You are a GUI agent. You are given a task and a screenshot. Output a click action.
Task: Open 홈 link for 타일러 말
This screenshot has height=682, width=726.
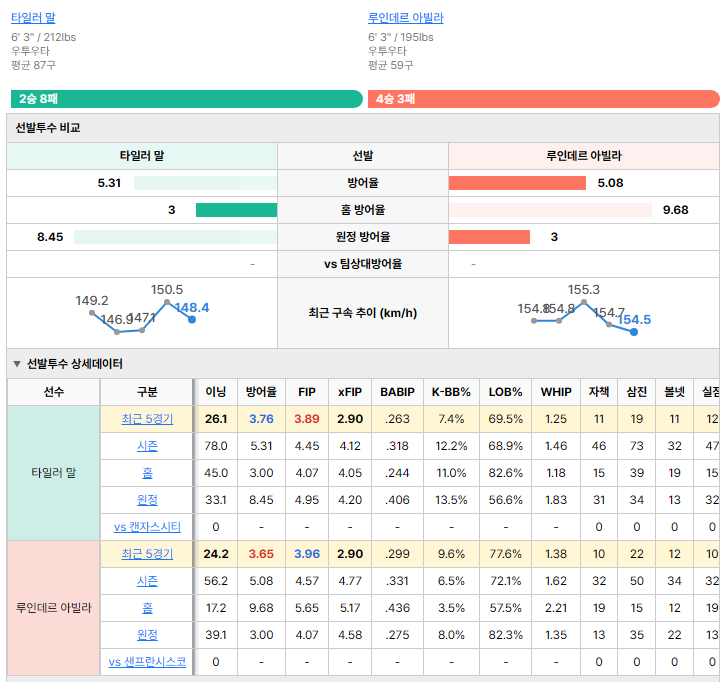(147, 473)
